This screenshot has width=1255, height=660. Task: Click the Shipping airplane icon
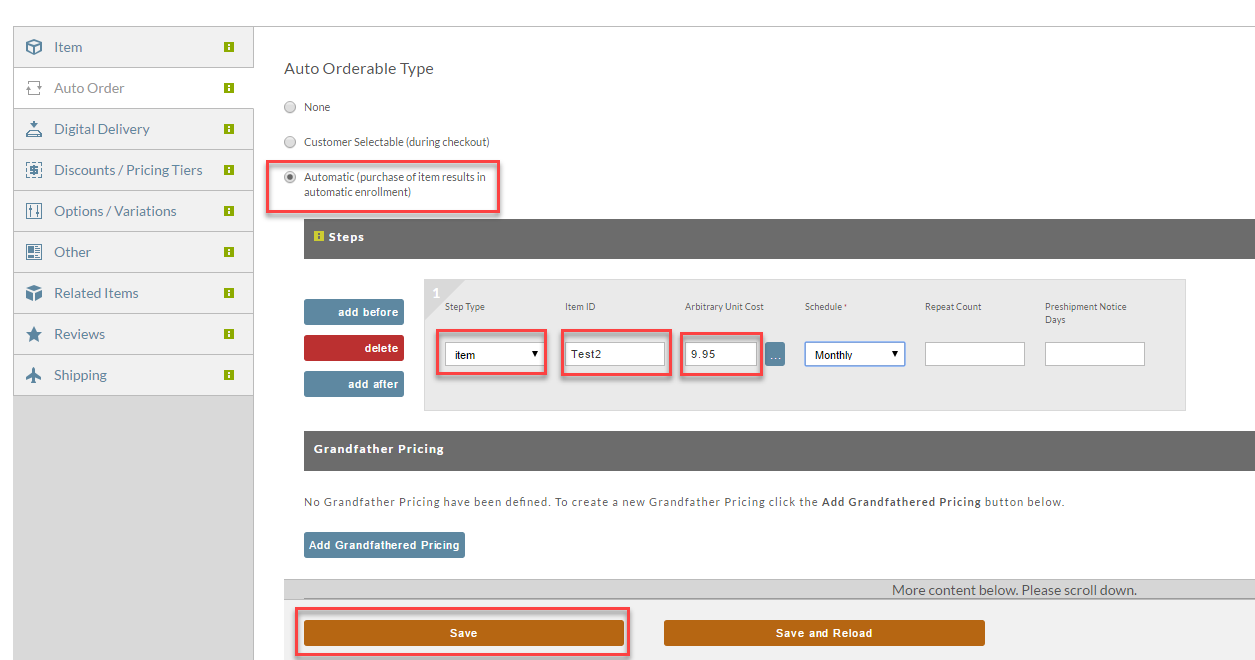[34, 375]
